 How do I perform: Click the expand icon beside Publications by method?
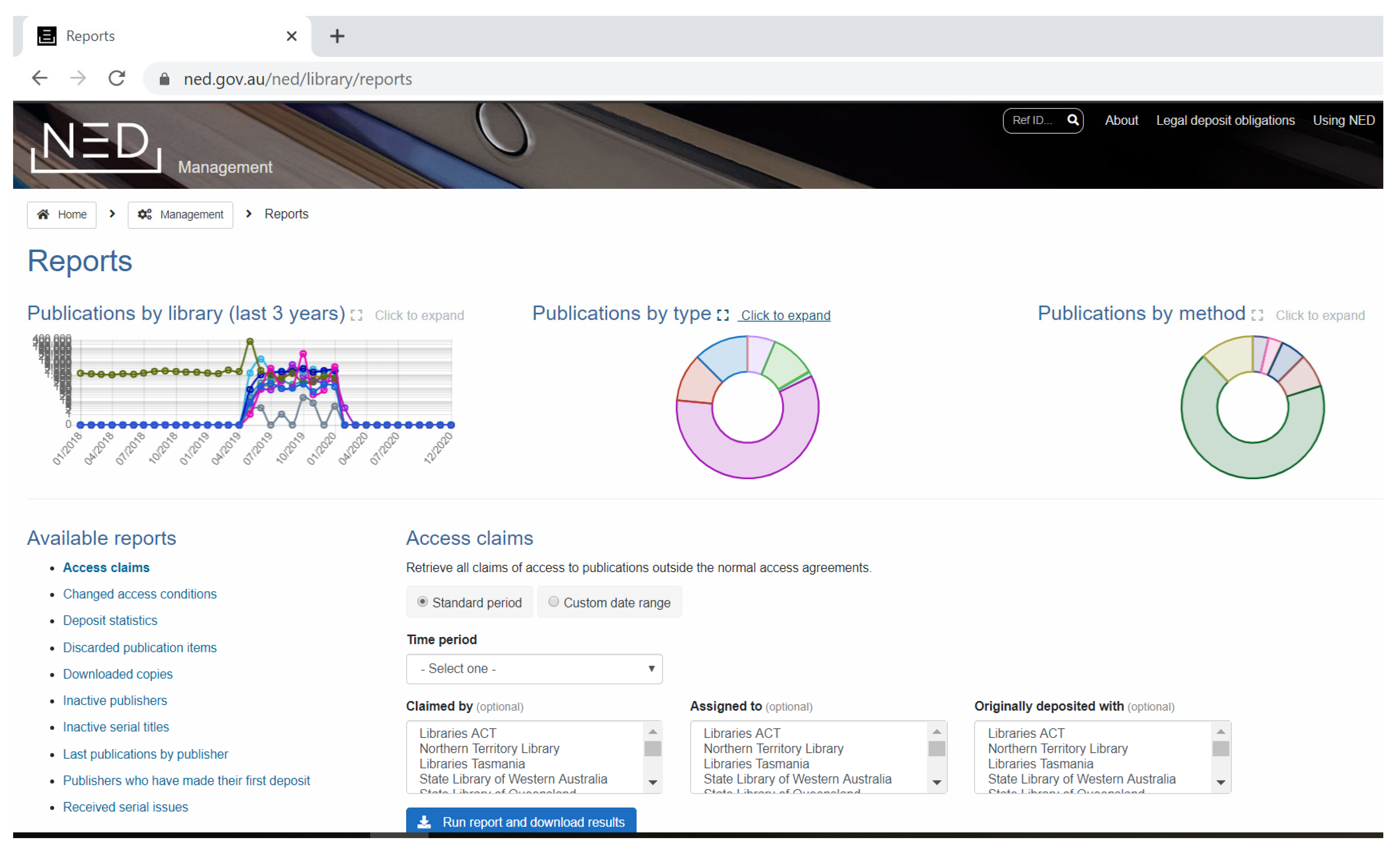tap(1257, 315)
